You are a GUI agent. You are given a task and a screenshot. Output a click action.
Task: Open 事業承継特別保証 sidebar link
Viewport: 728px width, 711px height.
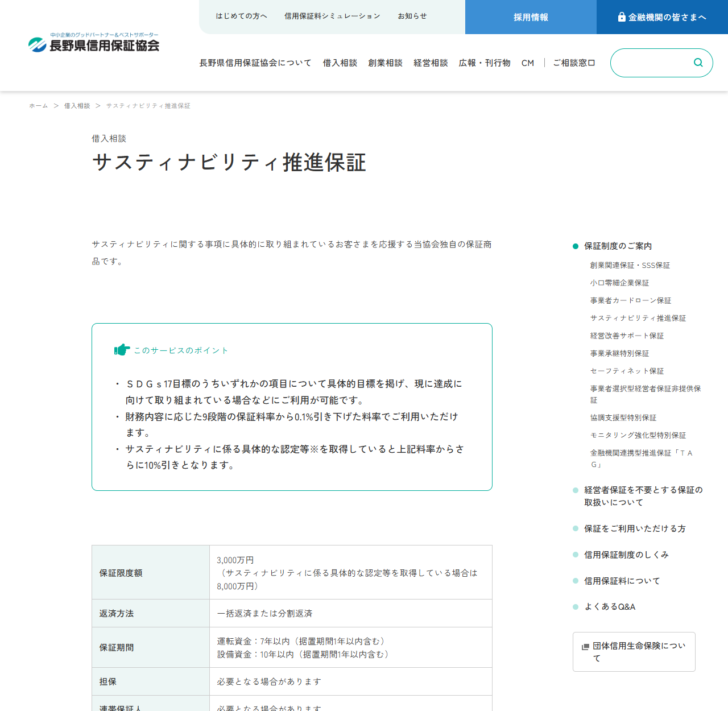[x=619, y=353]
